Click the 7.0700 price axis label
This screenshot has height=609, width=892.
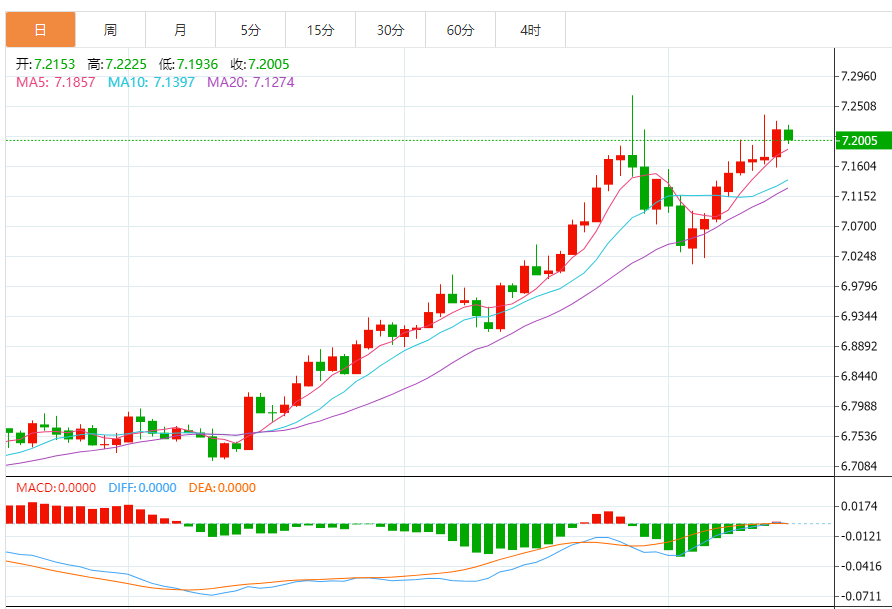858,226
